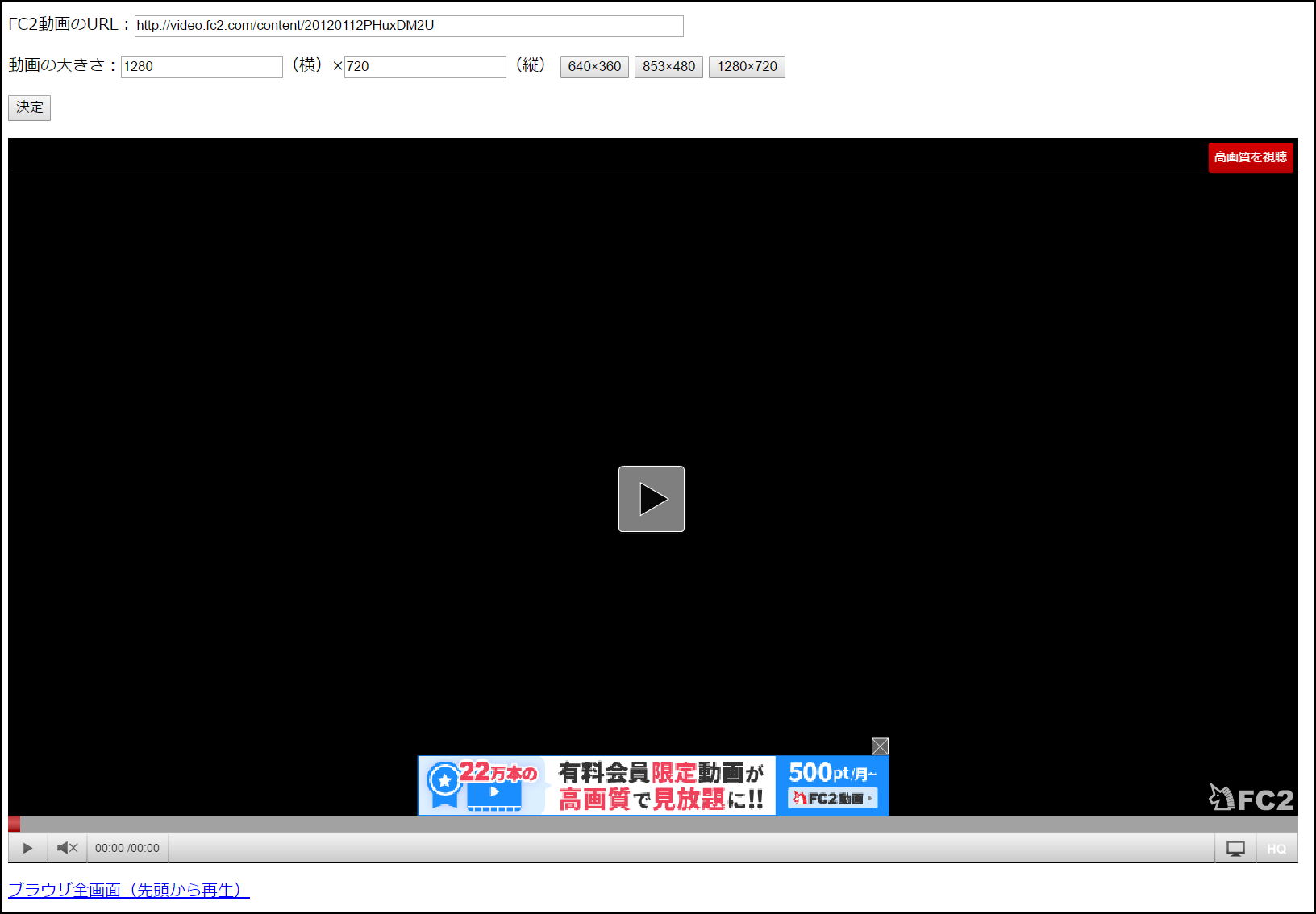The width and height of the screenshot is (1316, 914).
Task: Click the 決定 submit button
Action: pyautogui.click(x=29, y=107)
